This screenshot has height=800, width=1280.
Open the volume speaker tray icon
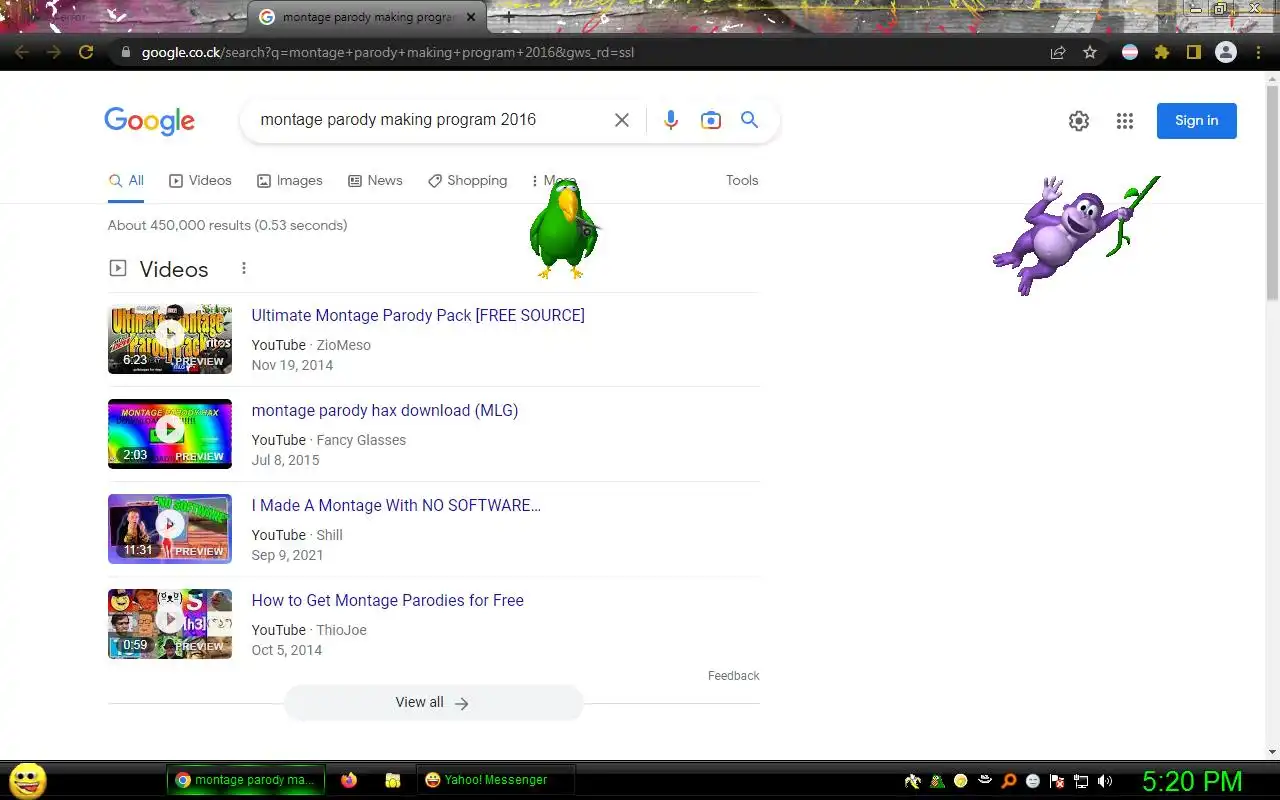1105,781
